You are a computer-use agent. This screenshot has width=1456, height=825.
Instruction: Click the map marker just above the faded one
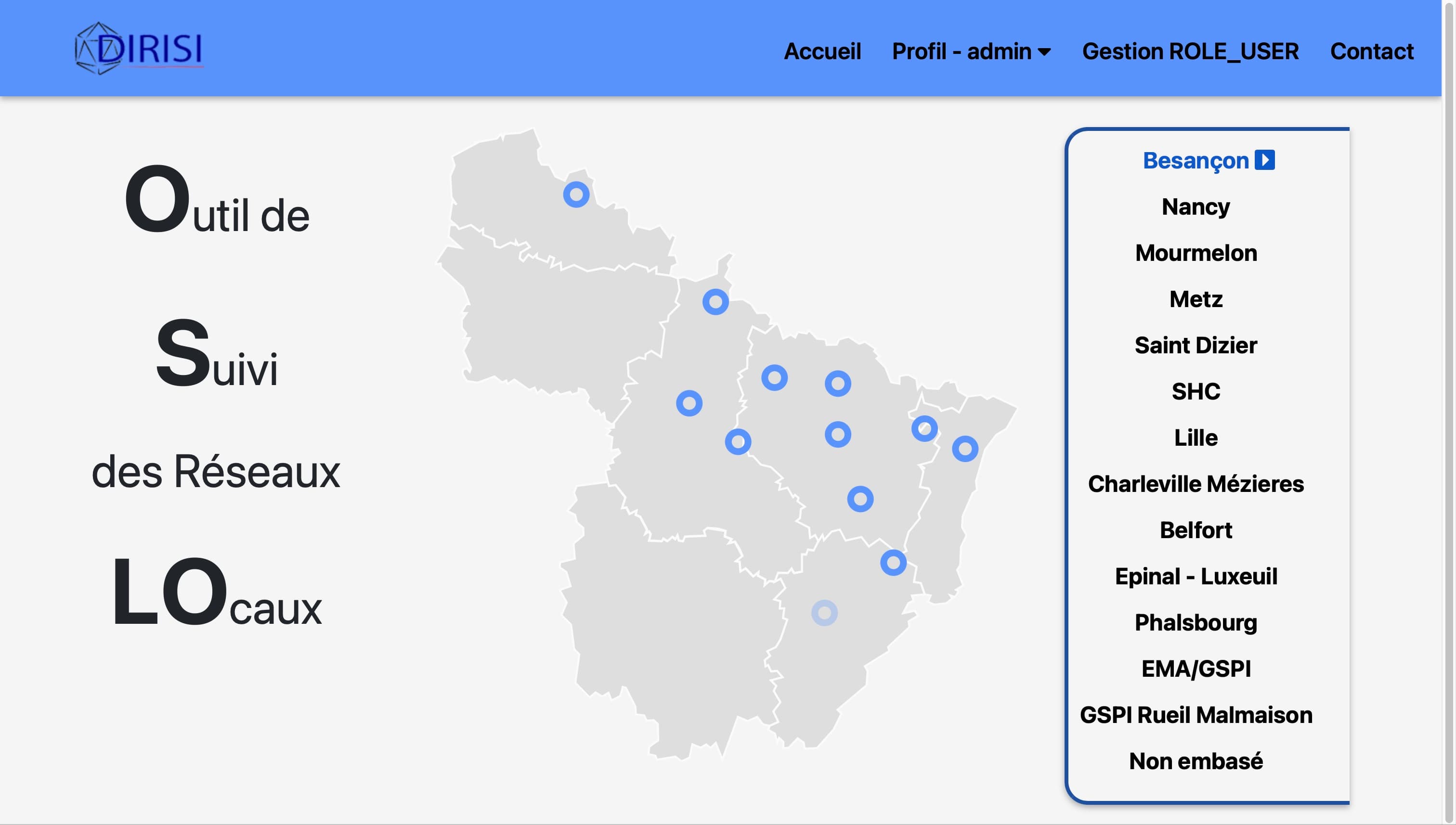pyautogui.click(x=893, y=563)
